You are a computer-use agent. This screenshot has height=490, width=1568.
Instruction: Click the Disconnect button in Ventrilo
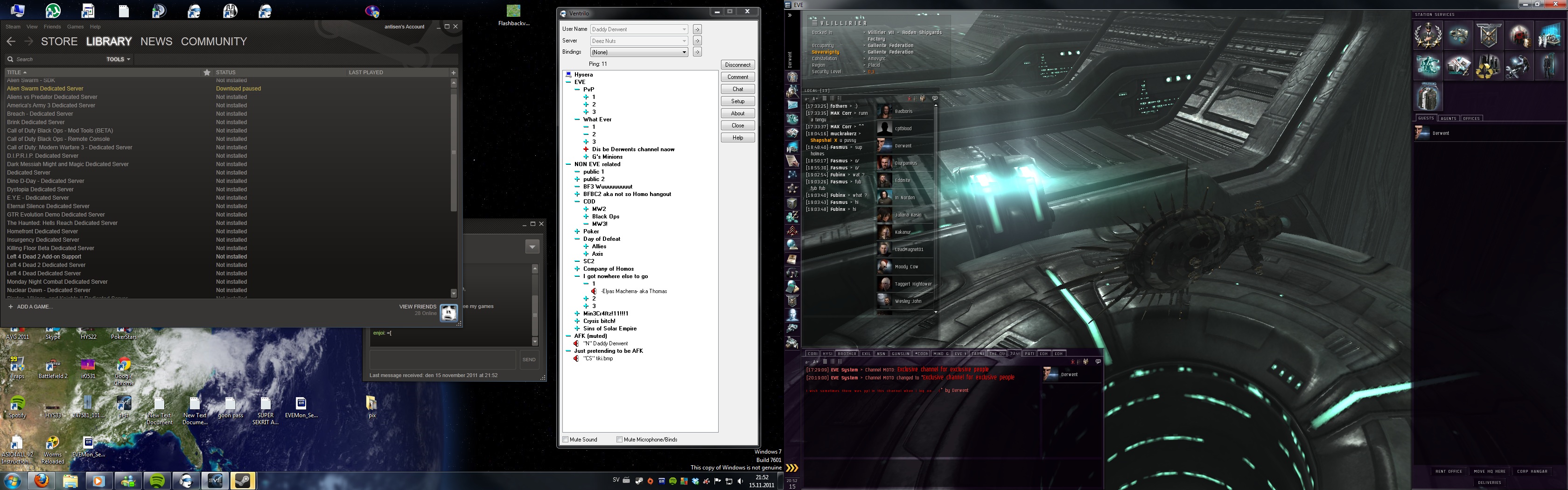738,64
